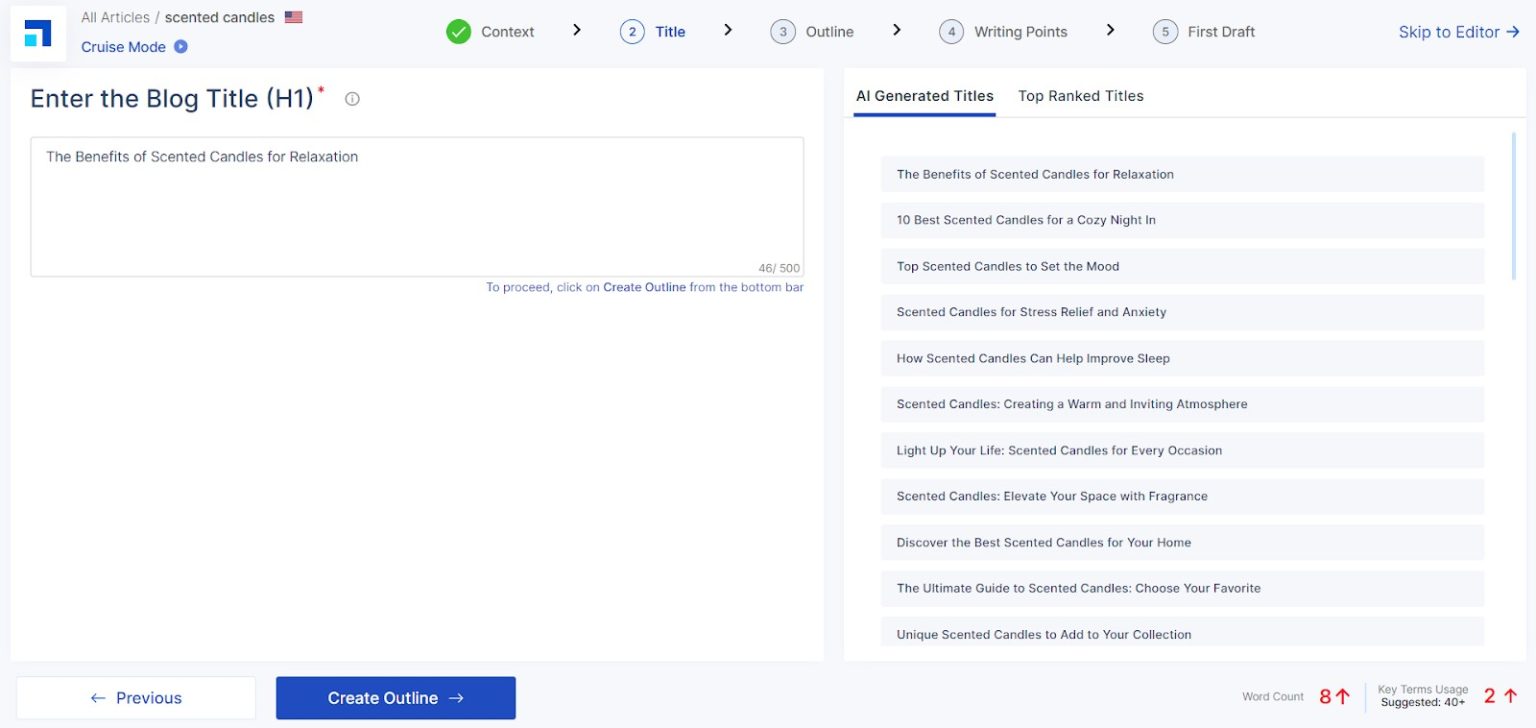Open the AI Generated Titles tab
Screen dimensions: 1536x728
tap(924, 95)
